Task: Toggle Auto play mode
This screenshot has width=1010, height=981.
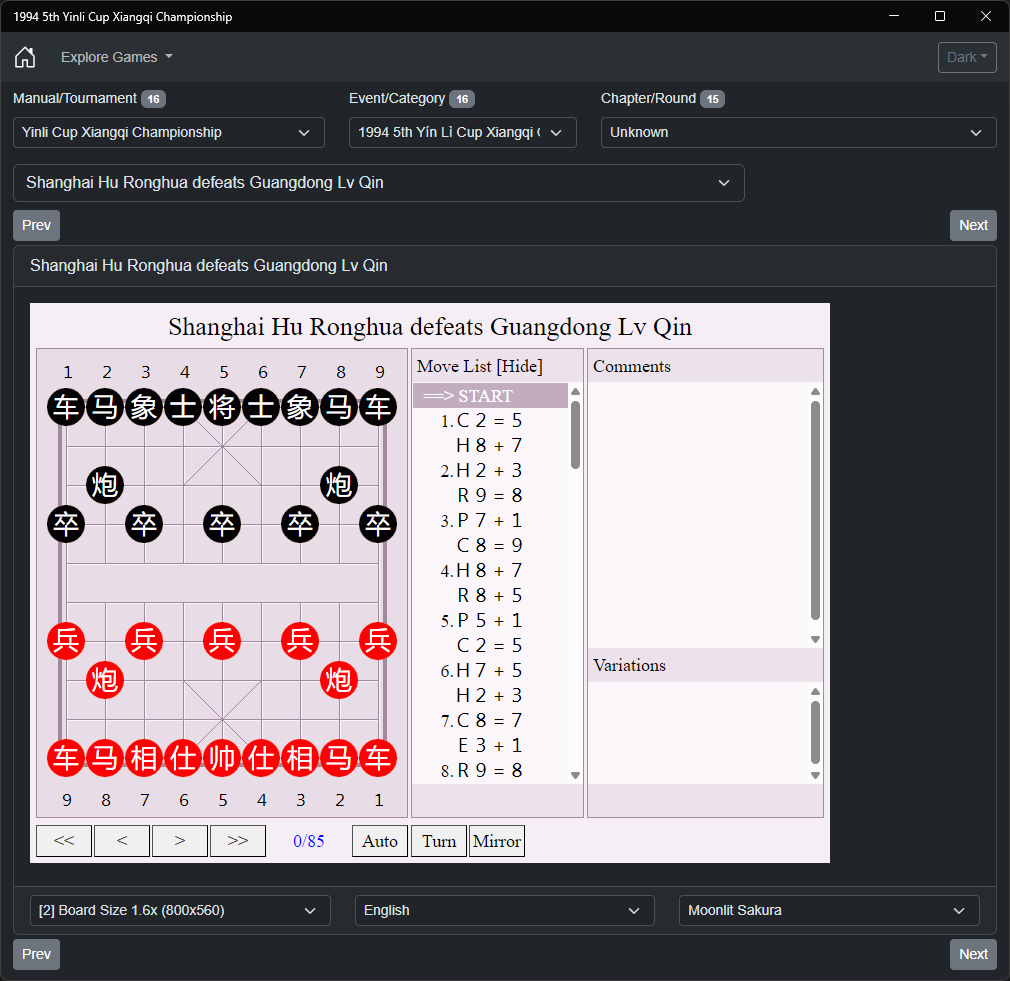Action: pyautogui.click(x=380, y=841)
